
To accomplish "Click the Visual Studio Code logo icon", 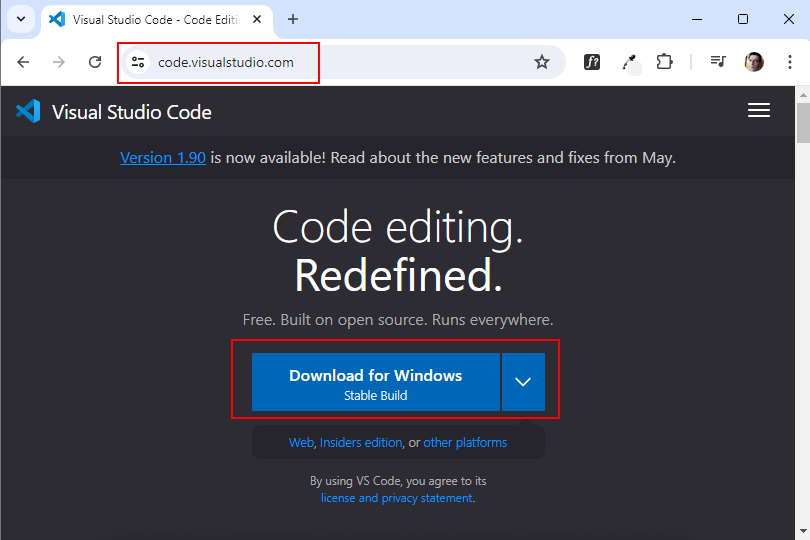I will 28,111.
